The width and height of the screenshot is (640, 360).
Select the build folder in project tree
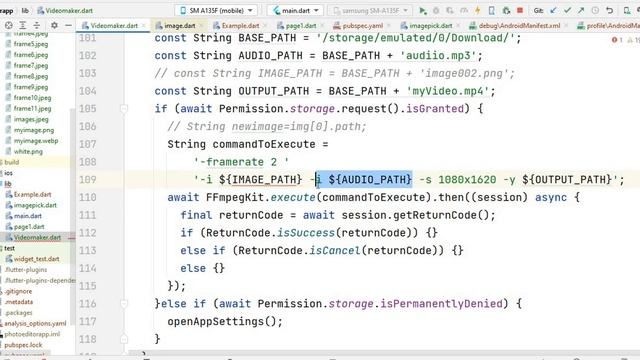[11, 162]
